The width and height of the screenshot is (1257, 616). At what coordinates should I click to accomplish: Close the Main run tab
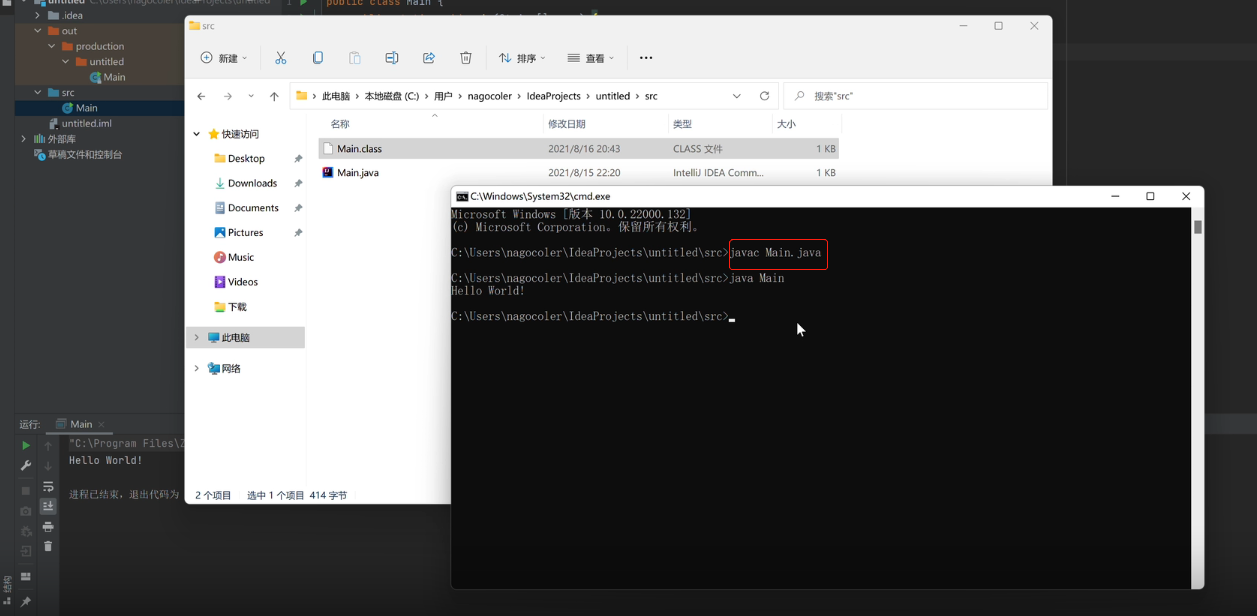[x=102, y=425]
